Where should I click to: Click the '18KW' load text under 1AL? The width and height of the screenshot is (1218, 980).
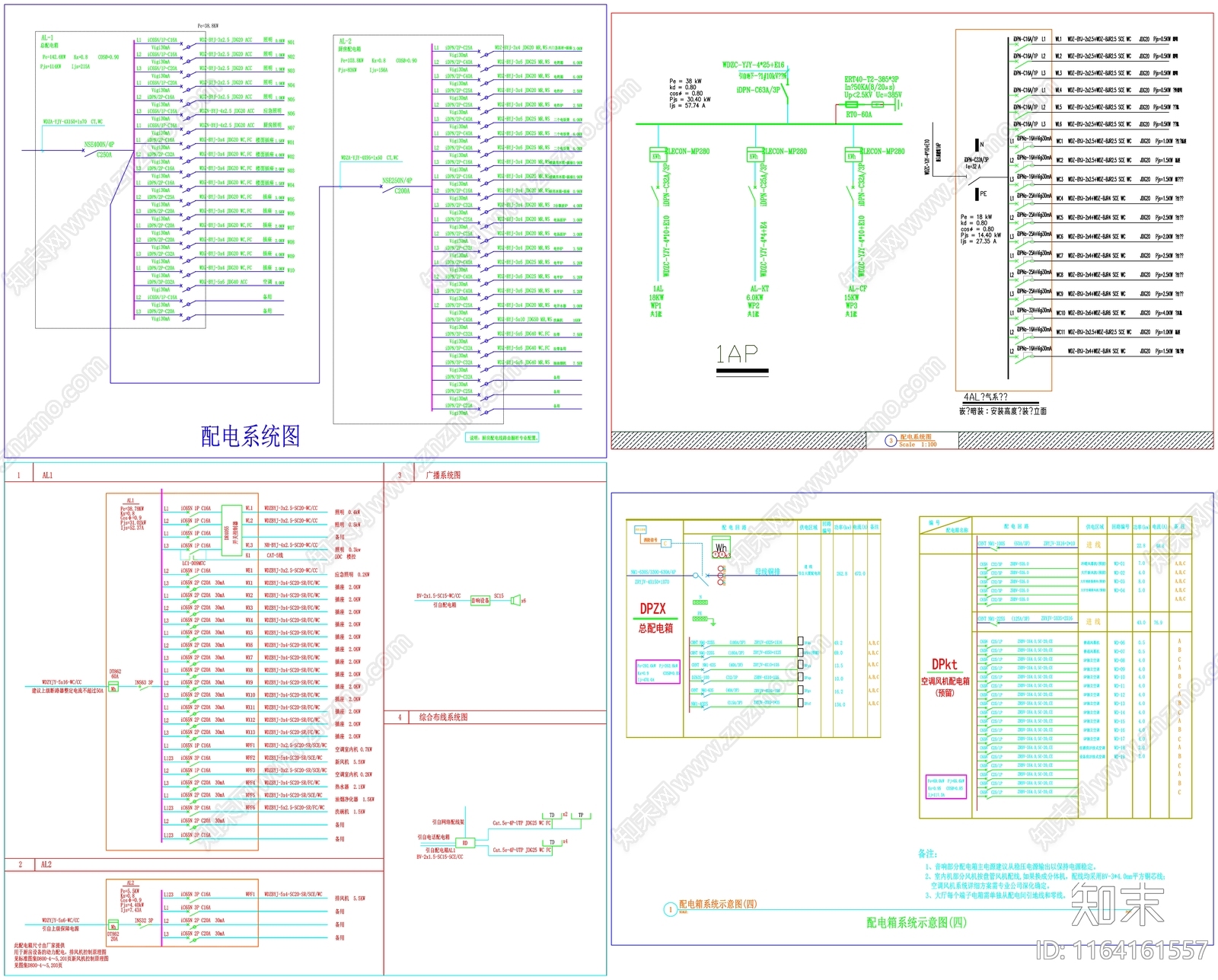click(656, 298)
